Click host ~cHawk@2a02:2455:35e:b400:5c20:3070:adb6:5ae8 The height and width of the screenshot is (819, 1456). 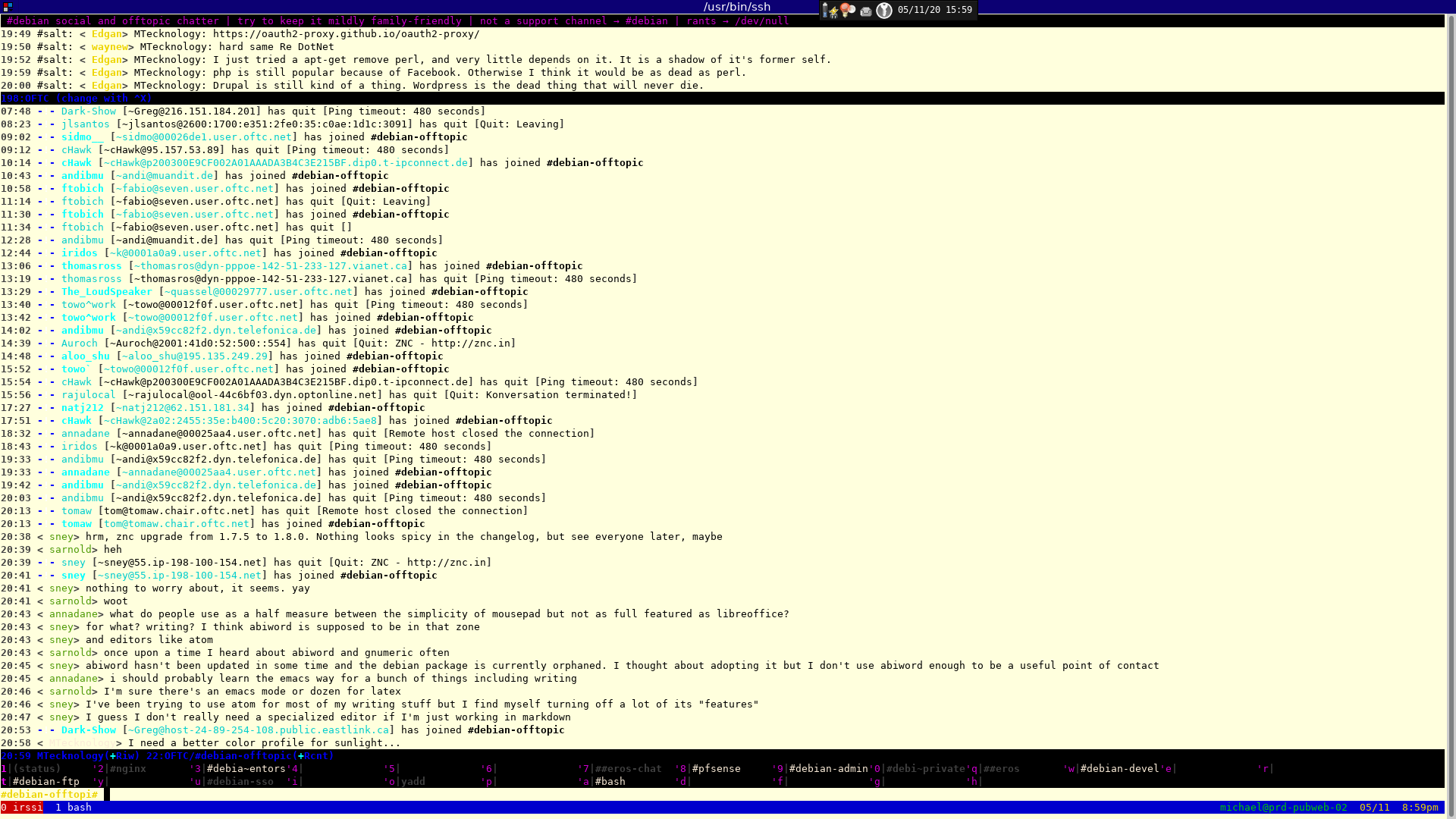[x=240, y=421]
